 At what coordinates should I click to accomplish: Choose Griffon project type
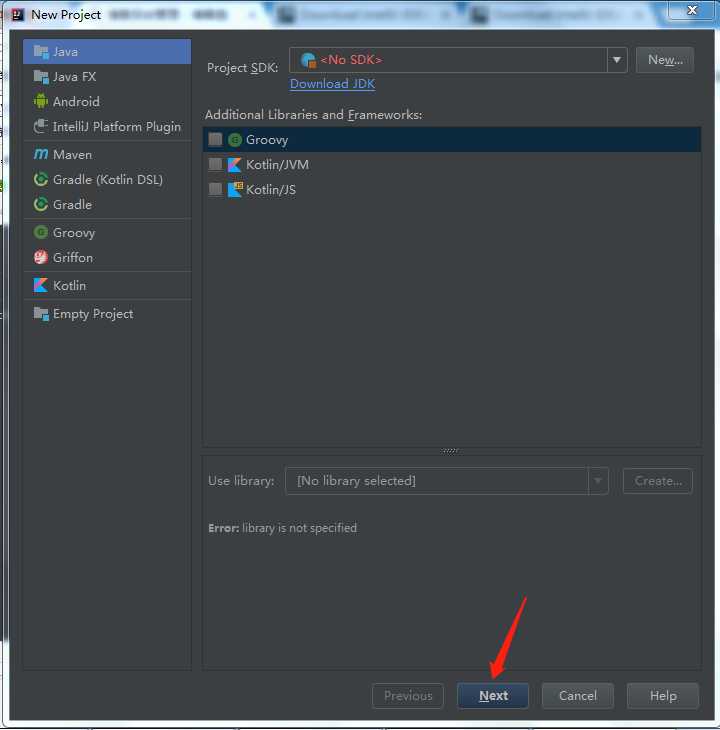[107, 257]
